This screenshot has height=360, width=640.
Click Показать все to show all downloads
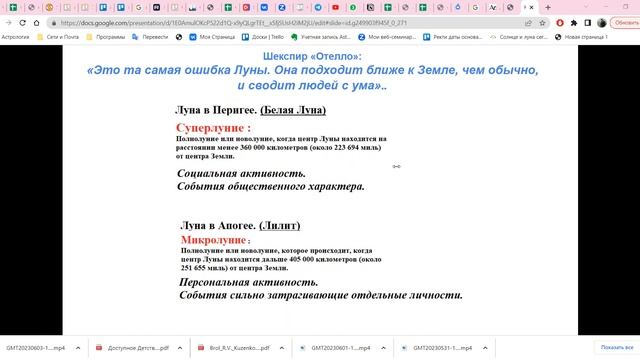(x=617, y=347)
